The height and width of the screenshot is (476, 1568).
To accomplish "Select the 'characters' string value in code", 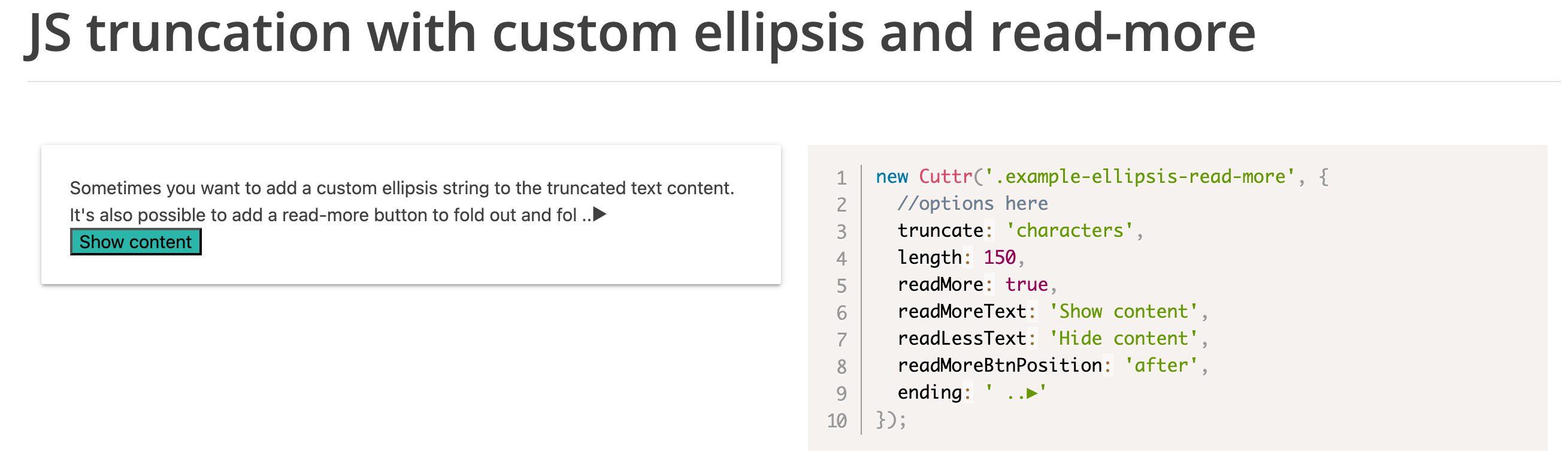I will (1069, 230).
